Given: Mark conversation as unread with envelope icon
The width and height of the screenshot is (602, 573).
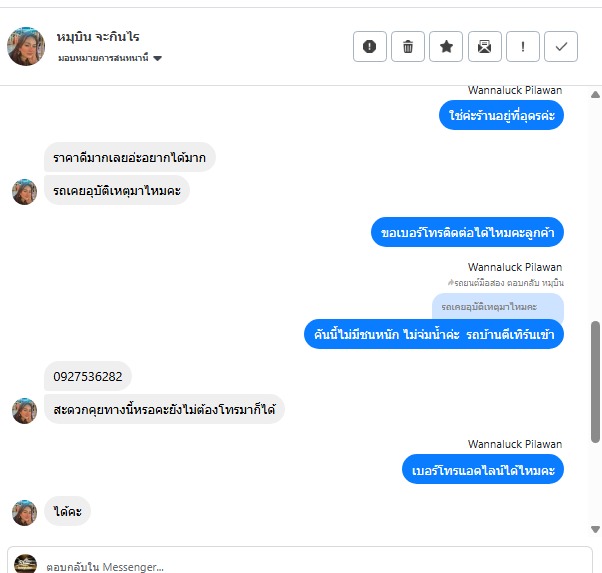Looking at the screenshot, I should [485, 46].
